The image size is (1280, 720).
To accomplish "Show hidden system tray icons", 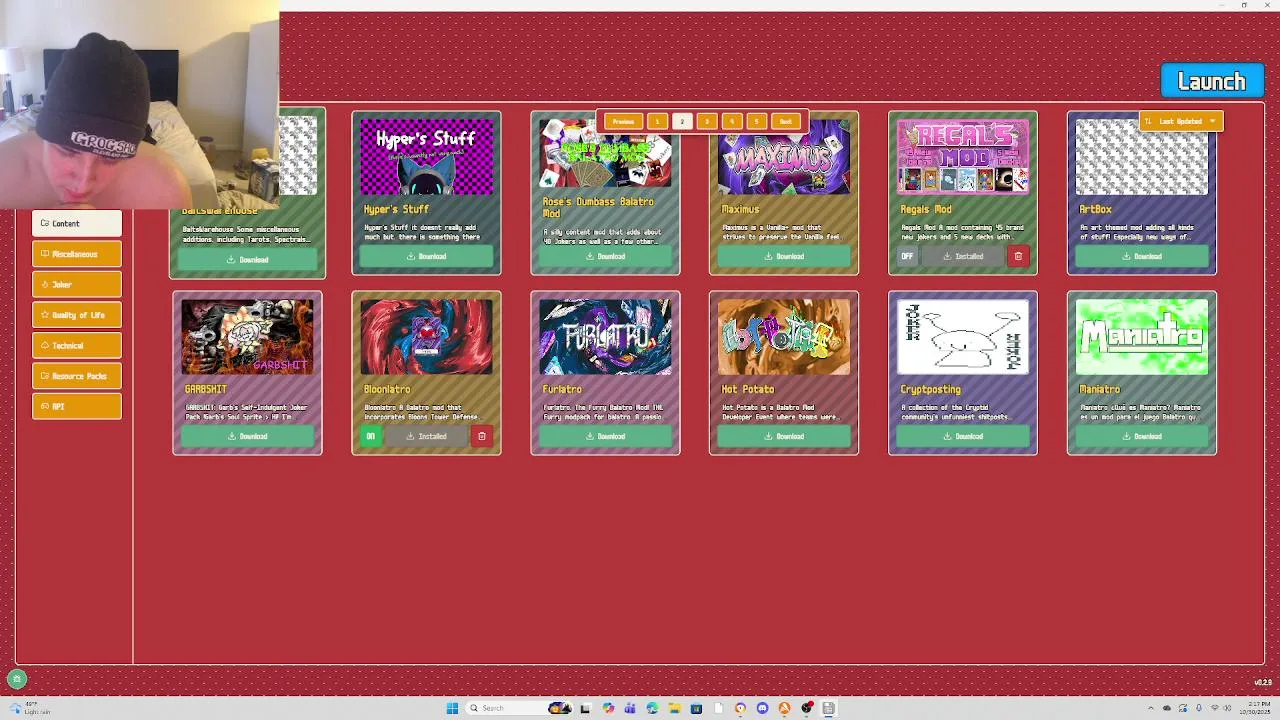I will [1151, 708].
